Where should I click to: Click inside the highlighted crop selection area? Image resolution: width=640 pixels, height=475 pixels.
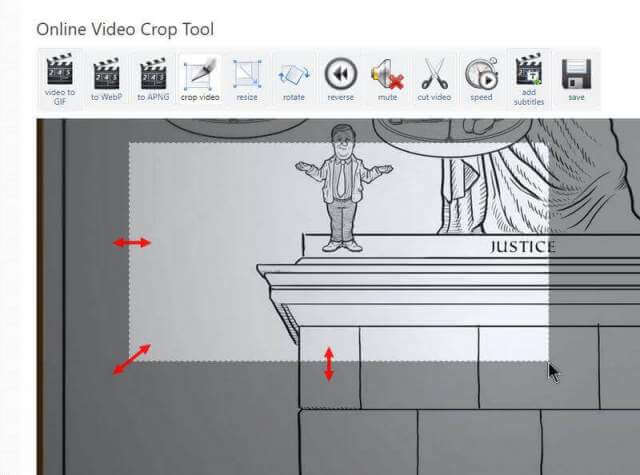click(x=339, y=252)
